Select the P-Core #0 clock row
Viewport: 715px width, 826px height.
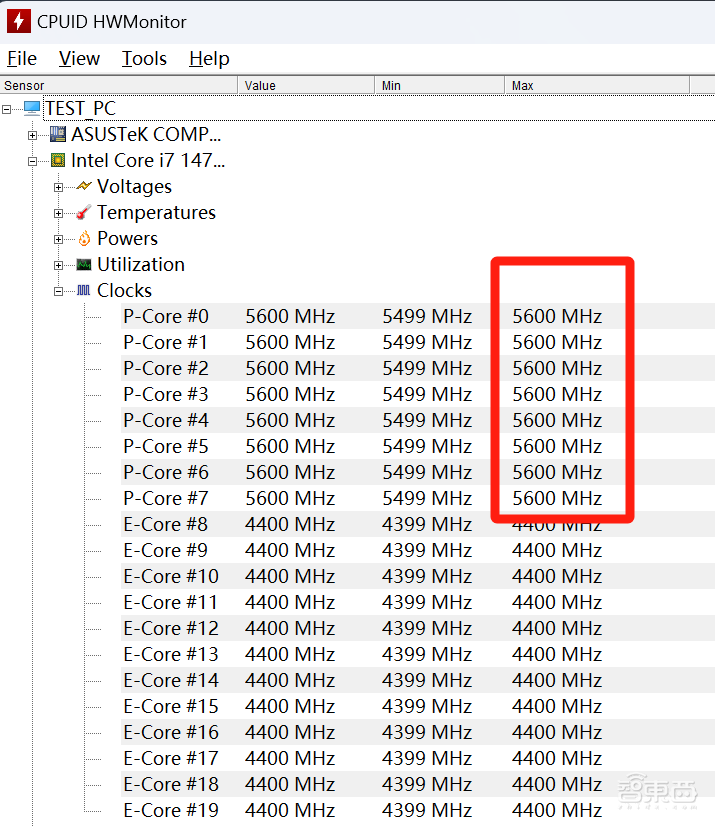click(166, 317)
